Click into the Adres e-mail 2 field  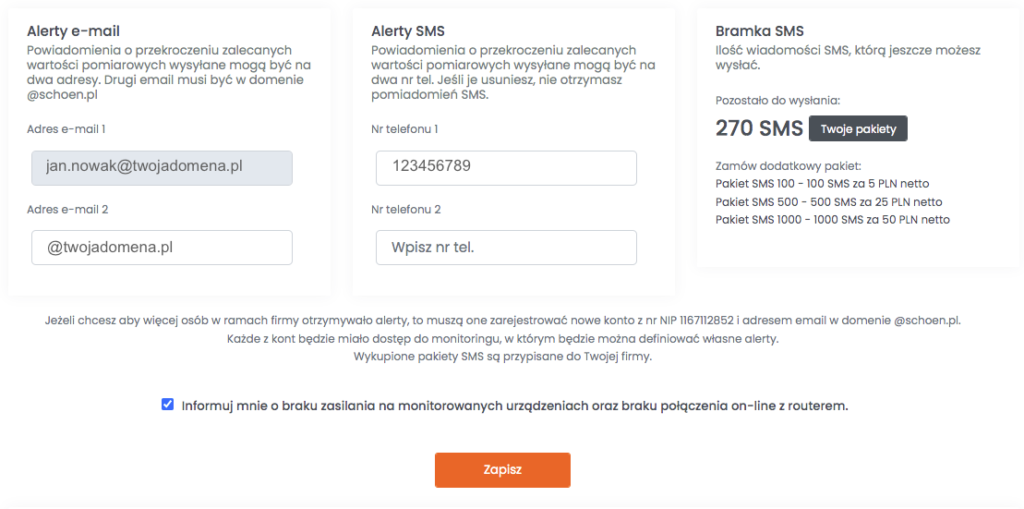[162, 248]
